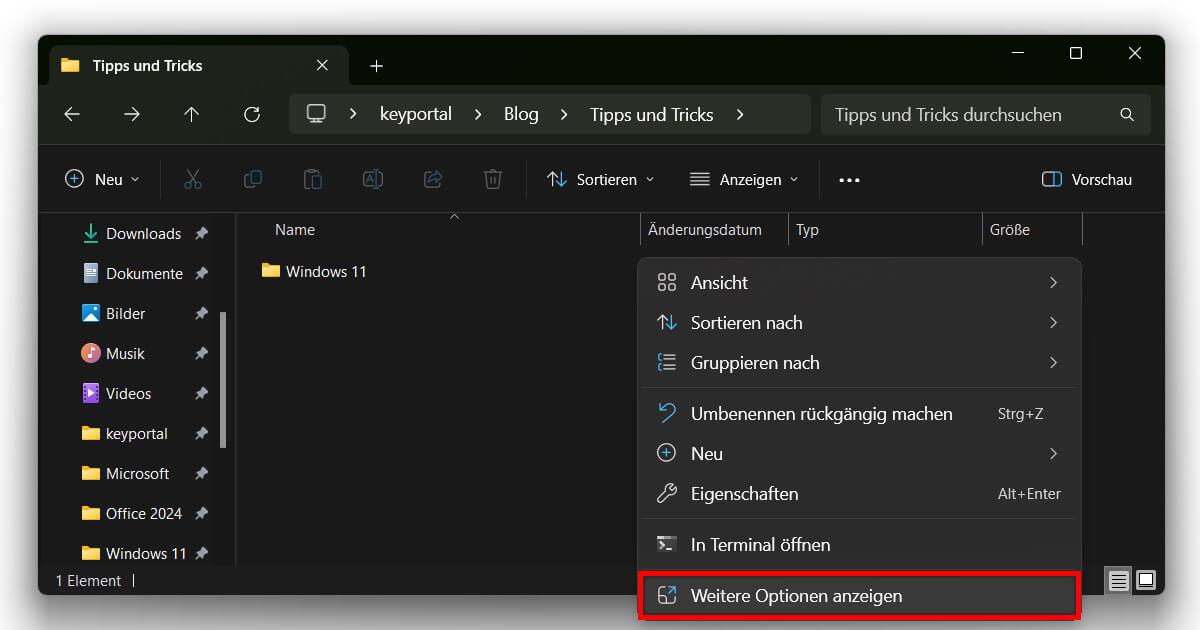Navigate up one folder level

click(191, 114)
